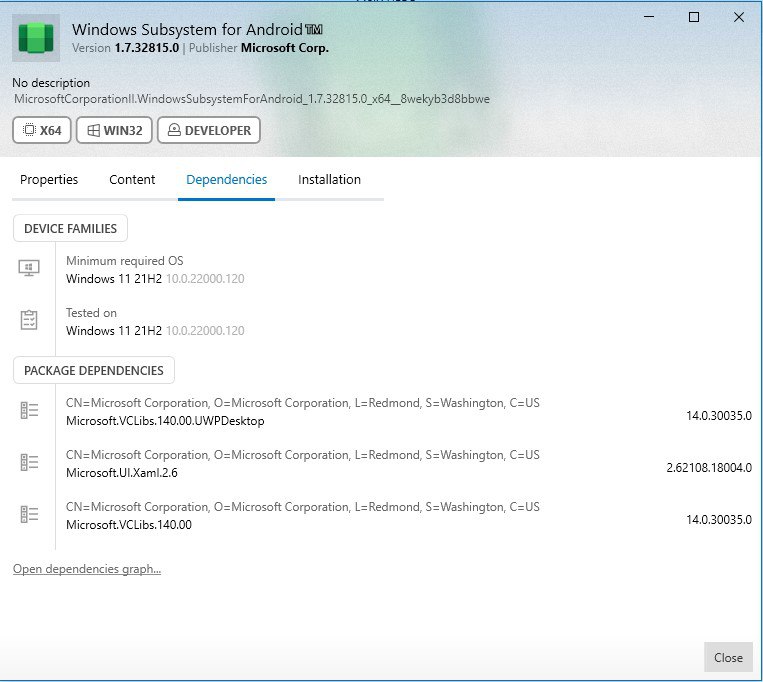The height and width of the screenshot is (682, 763).
Task: Maximize the window
Action: [x=694, y=18]
